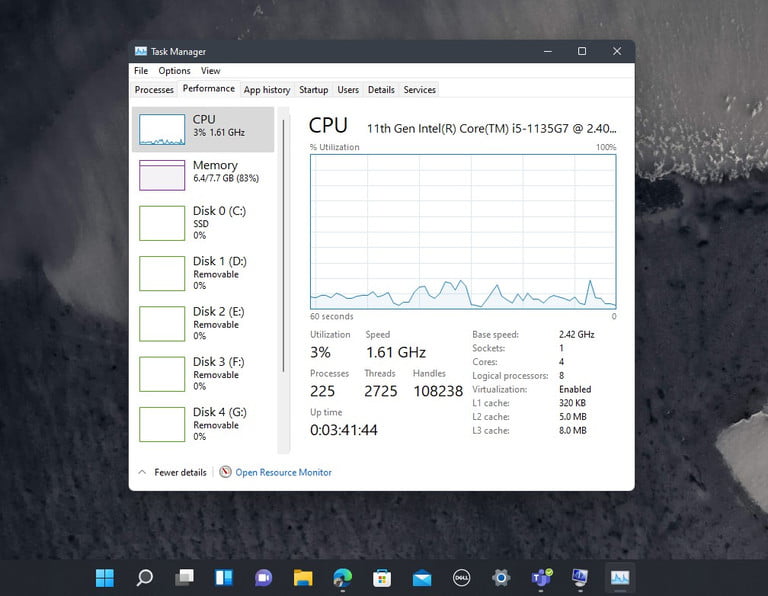Image resolution: width=768 pixels, height=596 pixels.
Task: Select Disk 3 (F:) removable entry
Action: point(203,374)
